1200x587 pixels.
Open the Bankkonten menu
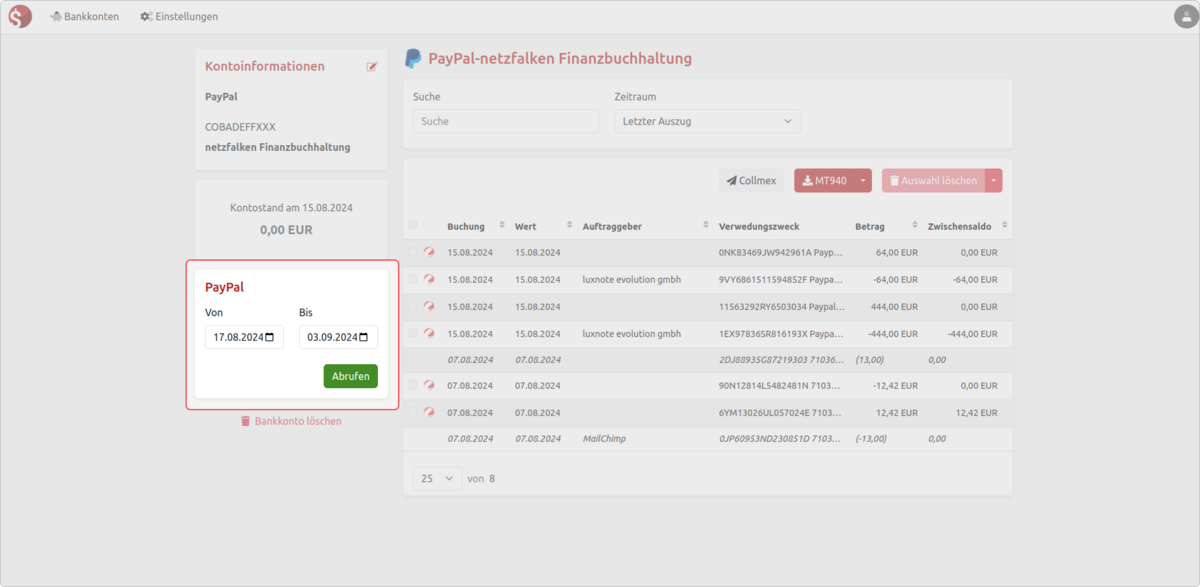coord(84,16)
